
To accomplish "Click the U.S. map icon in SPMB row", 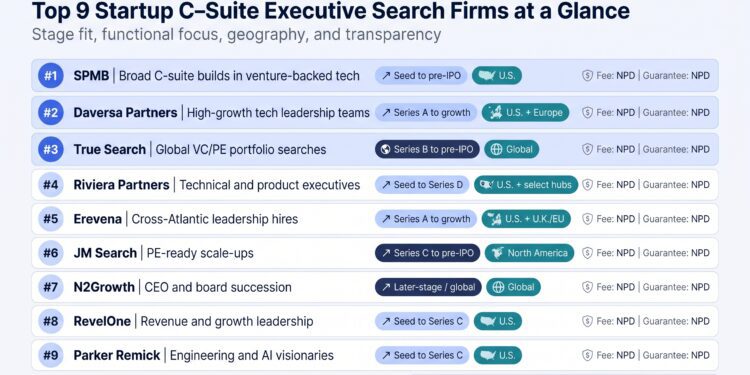I will [x=486, y=76].
